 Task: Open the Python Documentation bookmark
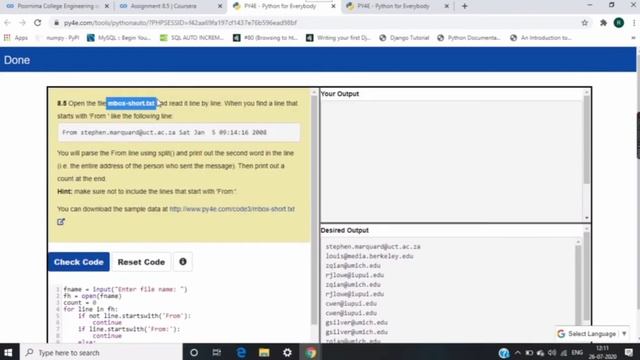tap(469, 38)
